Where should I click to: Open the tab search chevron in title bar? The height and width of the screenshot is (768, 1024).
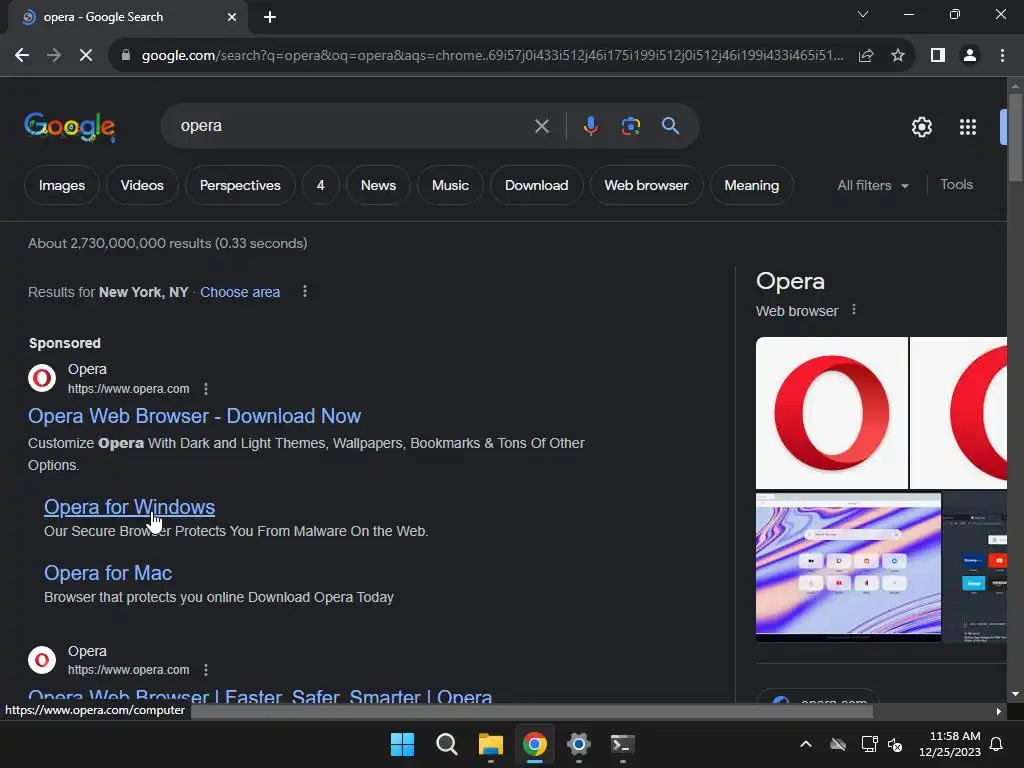click(863, 14)
